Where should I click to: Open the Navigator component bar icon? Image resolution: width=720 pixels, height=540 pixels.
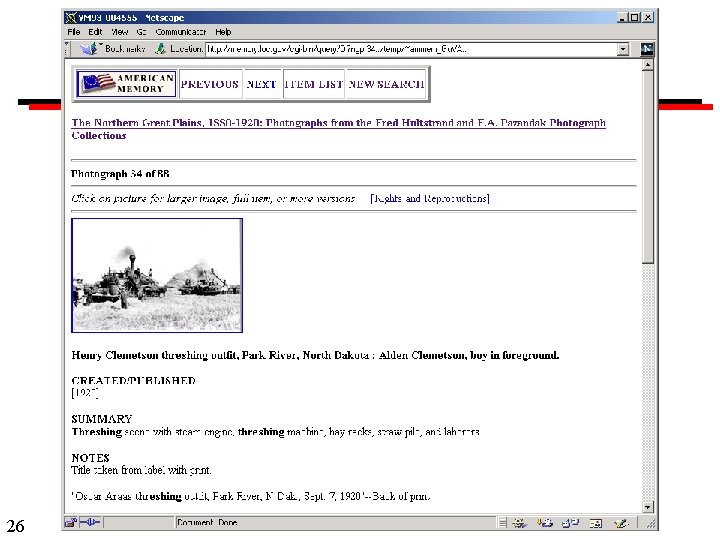[x=519, y=523]
